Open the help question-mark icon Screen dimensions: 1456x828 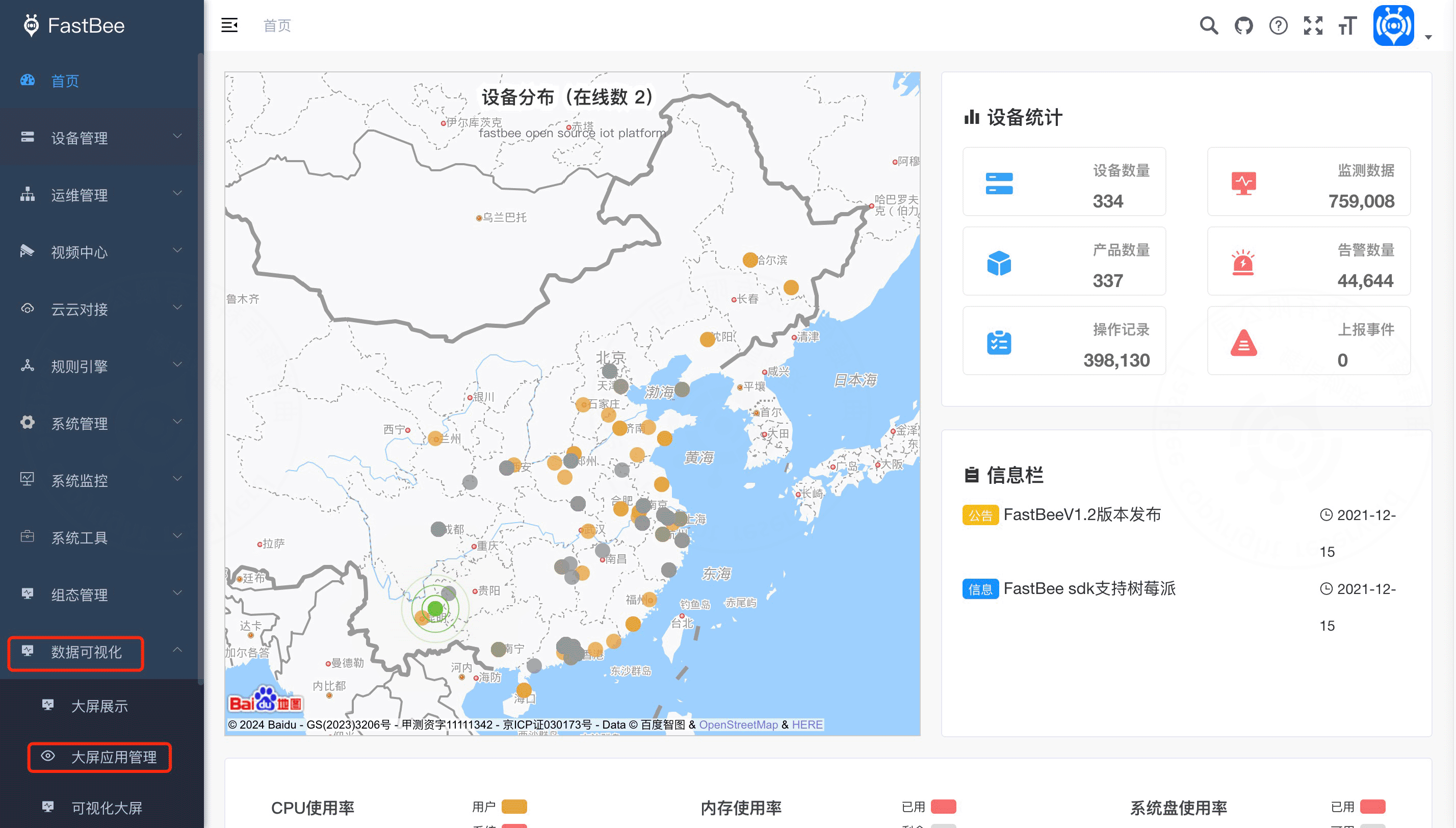click(1278, 25)
